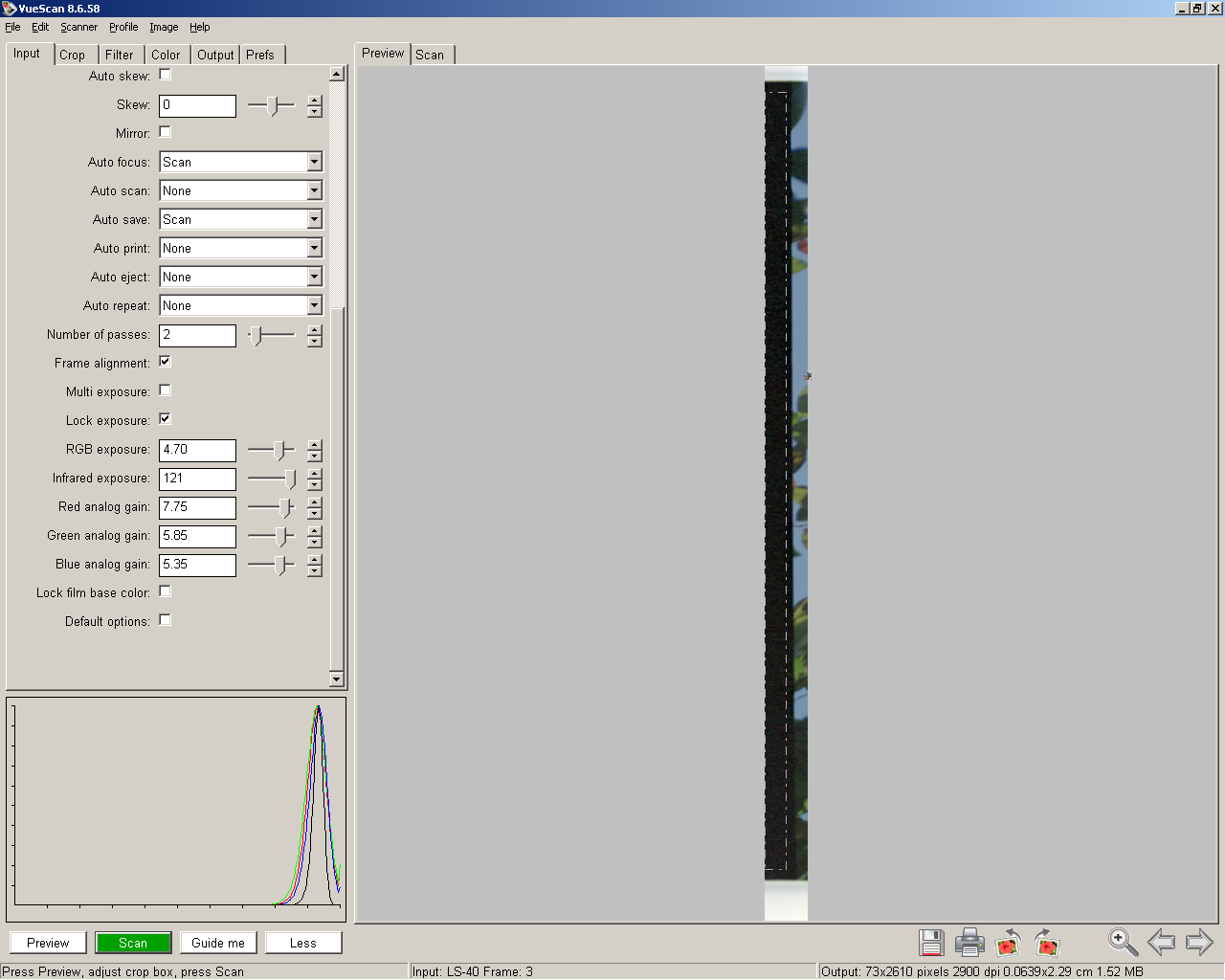This screenshot has height=980, width=1225.
Task: Rotate image right with the clockwise icon
Action: (1047, 943)
